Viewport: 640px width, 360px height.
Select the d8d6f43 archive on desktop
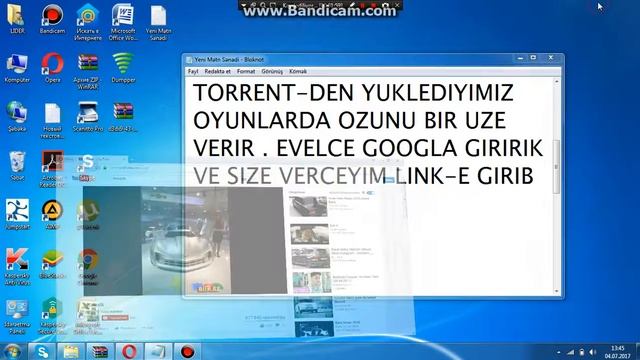(x=123, y=117)
